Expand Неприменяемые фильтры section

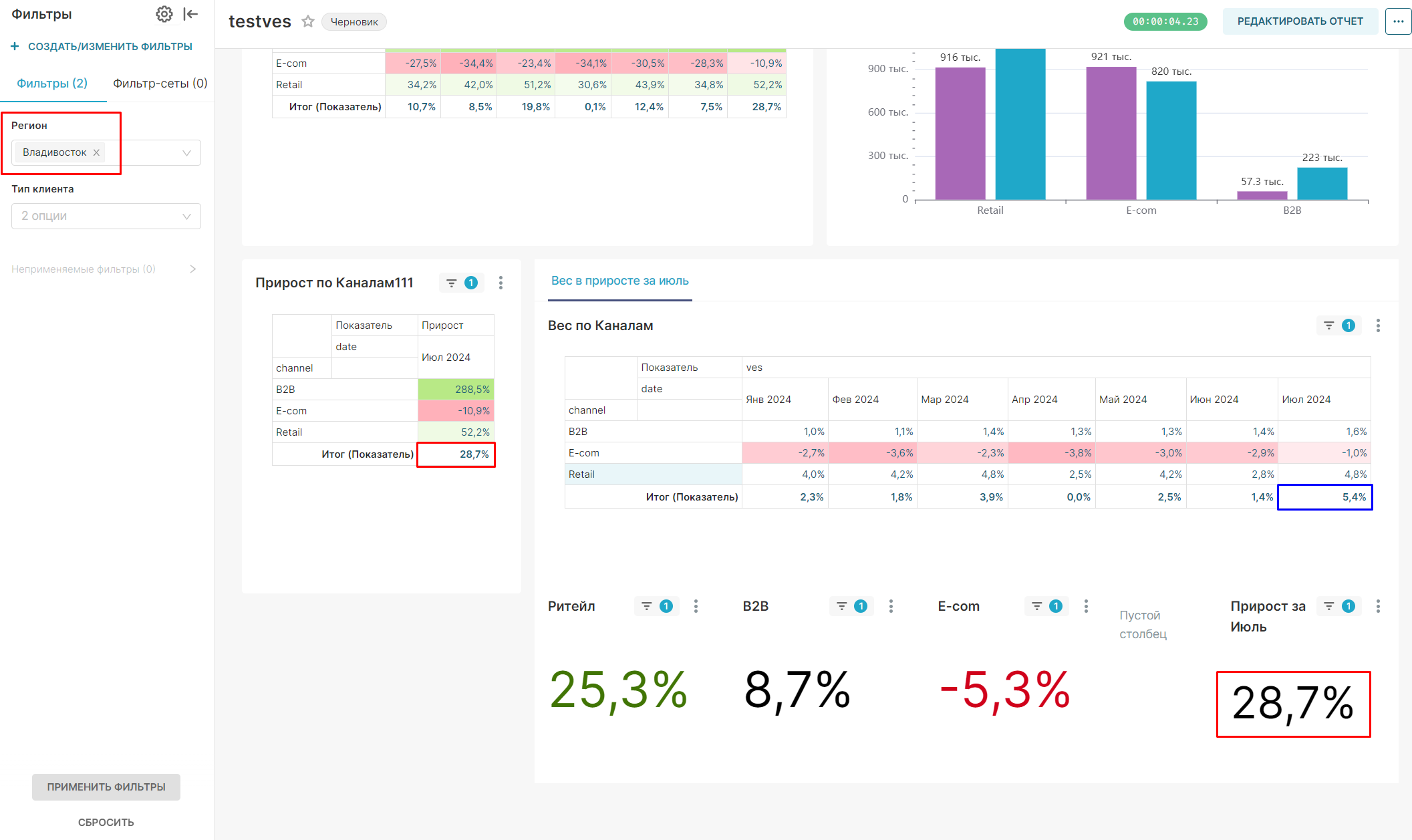click(x=192, y=269)
